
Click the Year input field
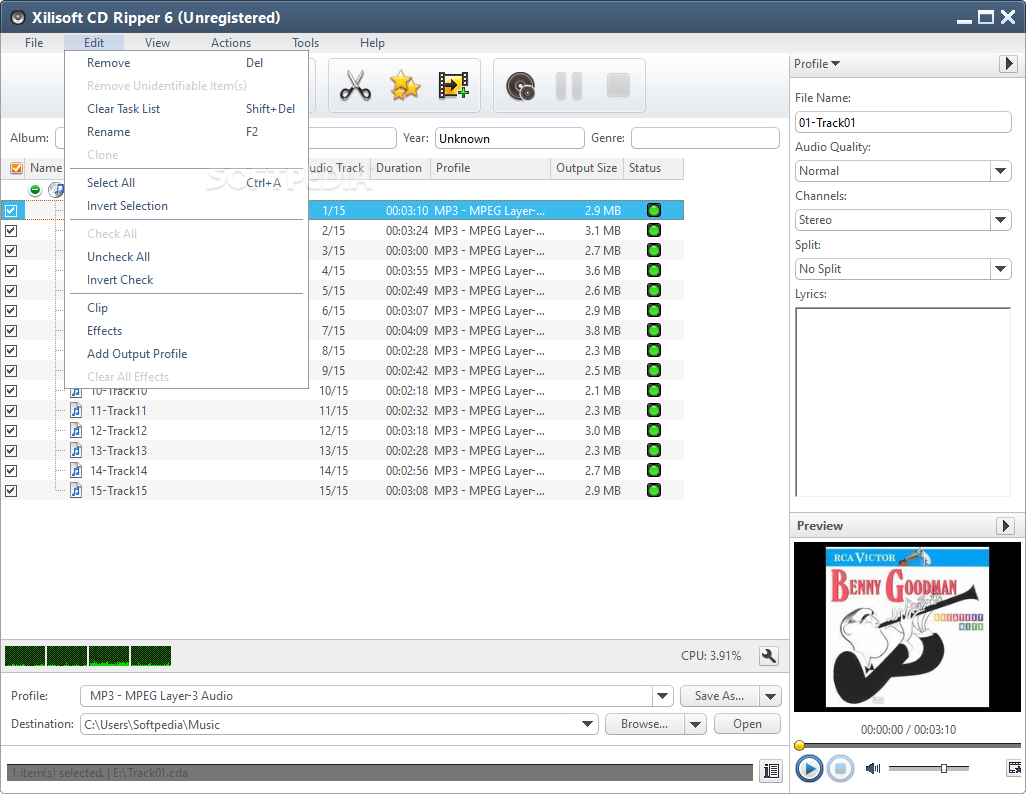click(509, 138)
